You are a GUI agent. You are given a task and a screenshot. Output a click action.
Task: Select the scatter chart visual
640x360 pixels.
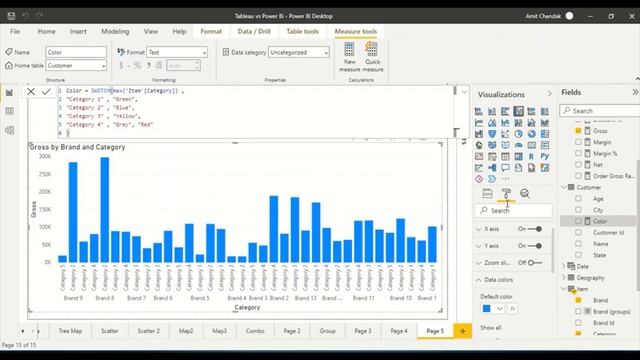click(x=505, y=134)
